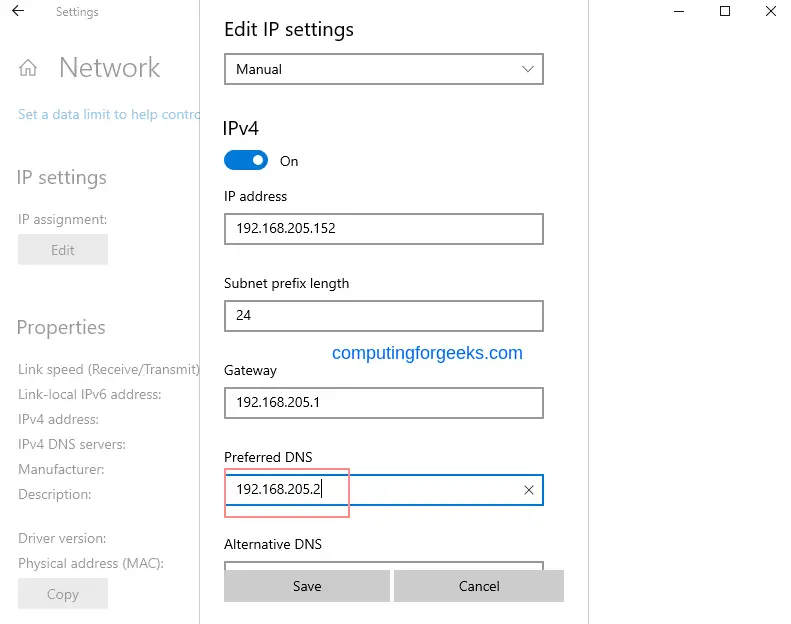
Task: Turn off the IPv4 toggle switch
Action: 246,160
